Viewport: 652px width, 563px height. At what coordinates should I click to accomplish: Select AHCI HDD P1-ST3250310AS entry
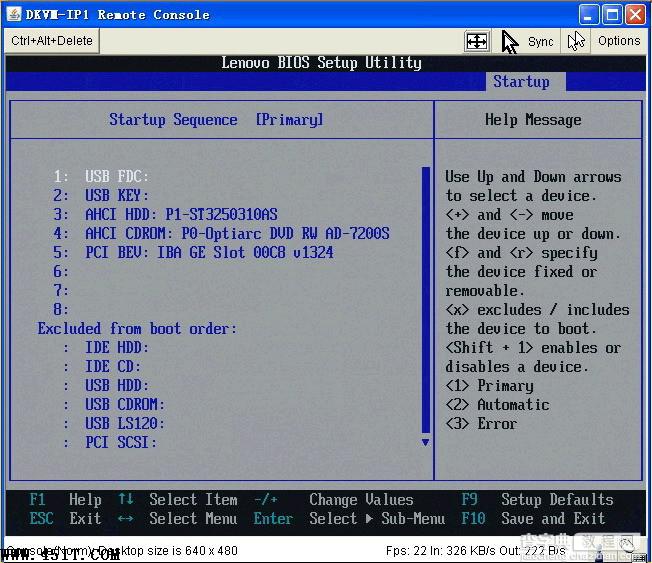coord(165,215)
